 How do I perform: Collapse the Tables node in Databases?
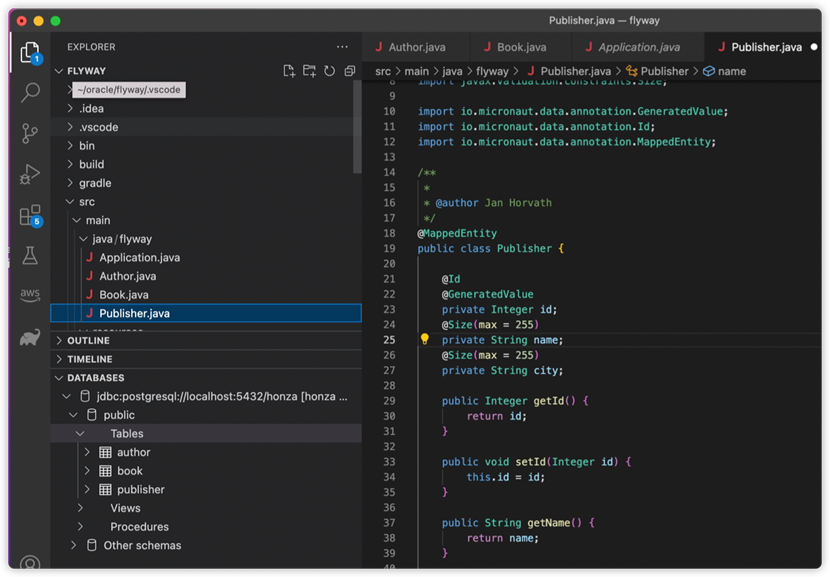coord(81,434)
